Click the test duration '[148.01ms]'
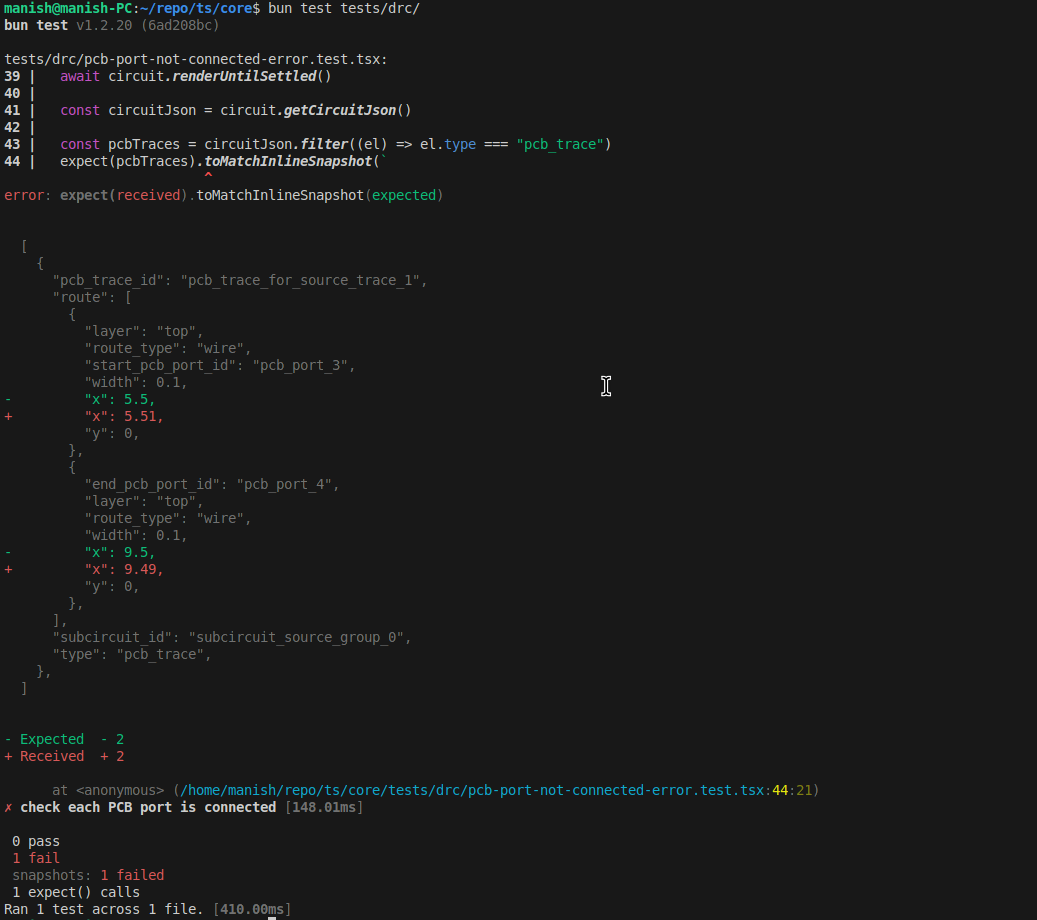The height and width of the screenshot is (920, 1037). (324, 808)
